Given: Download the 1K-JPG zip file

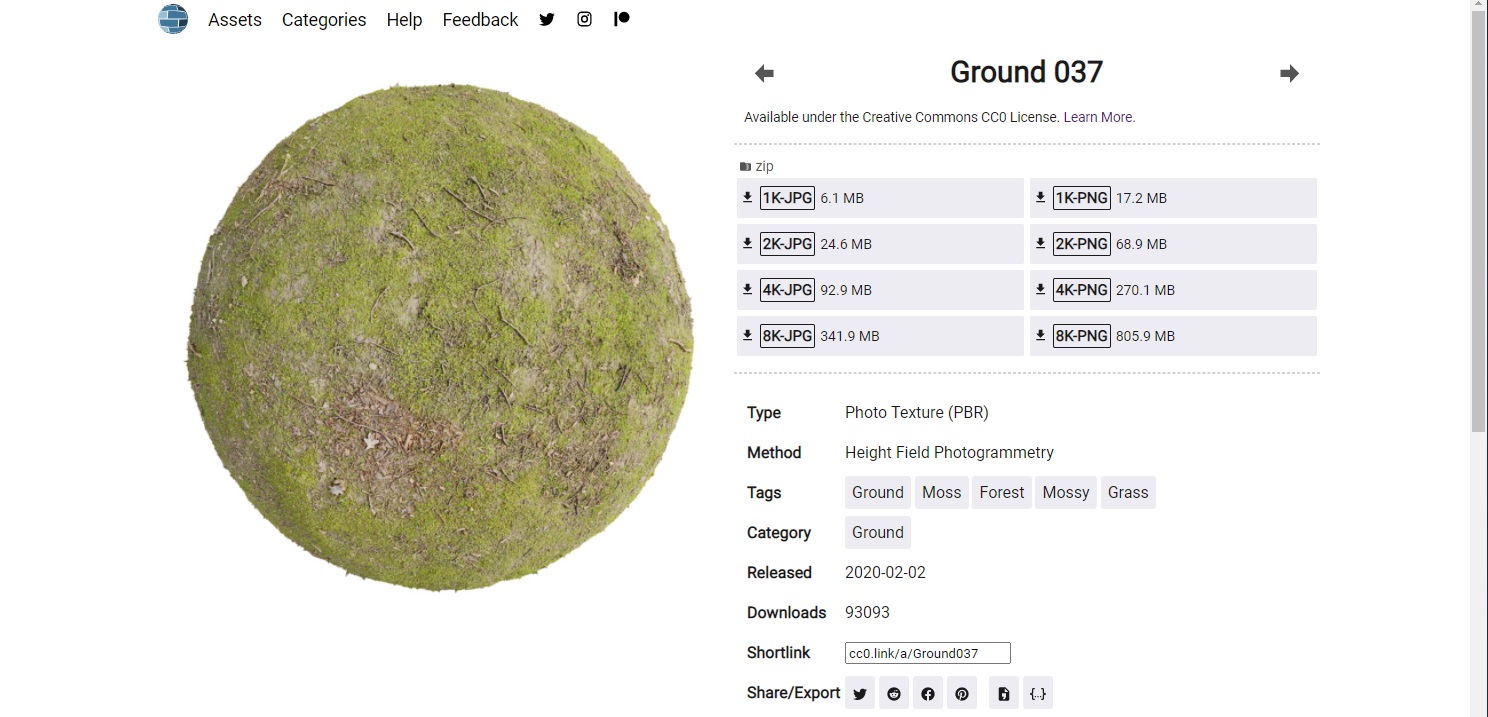Looking at the screenshot, I should coord(787,198).
